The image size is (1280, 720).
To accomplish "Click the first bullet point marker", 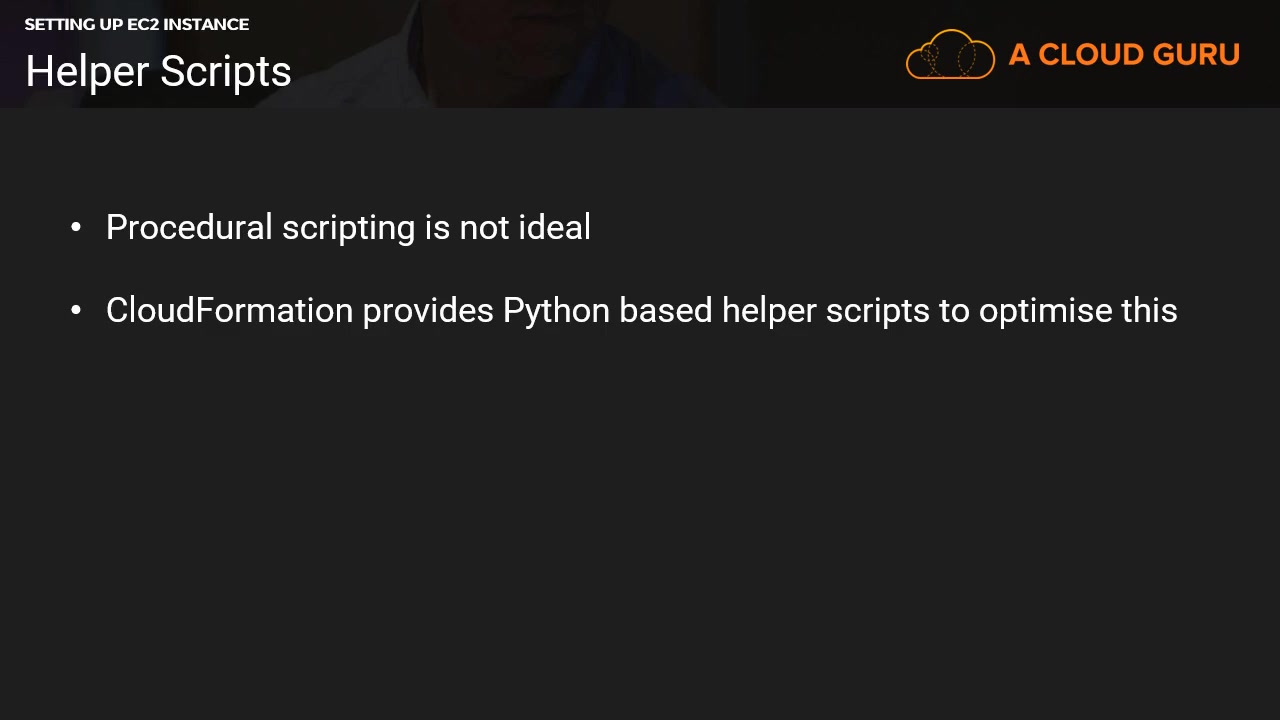I will coord(76,228).
